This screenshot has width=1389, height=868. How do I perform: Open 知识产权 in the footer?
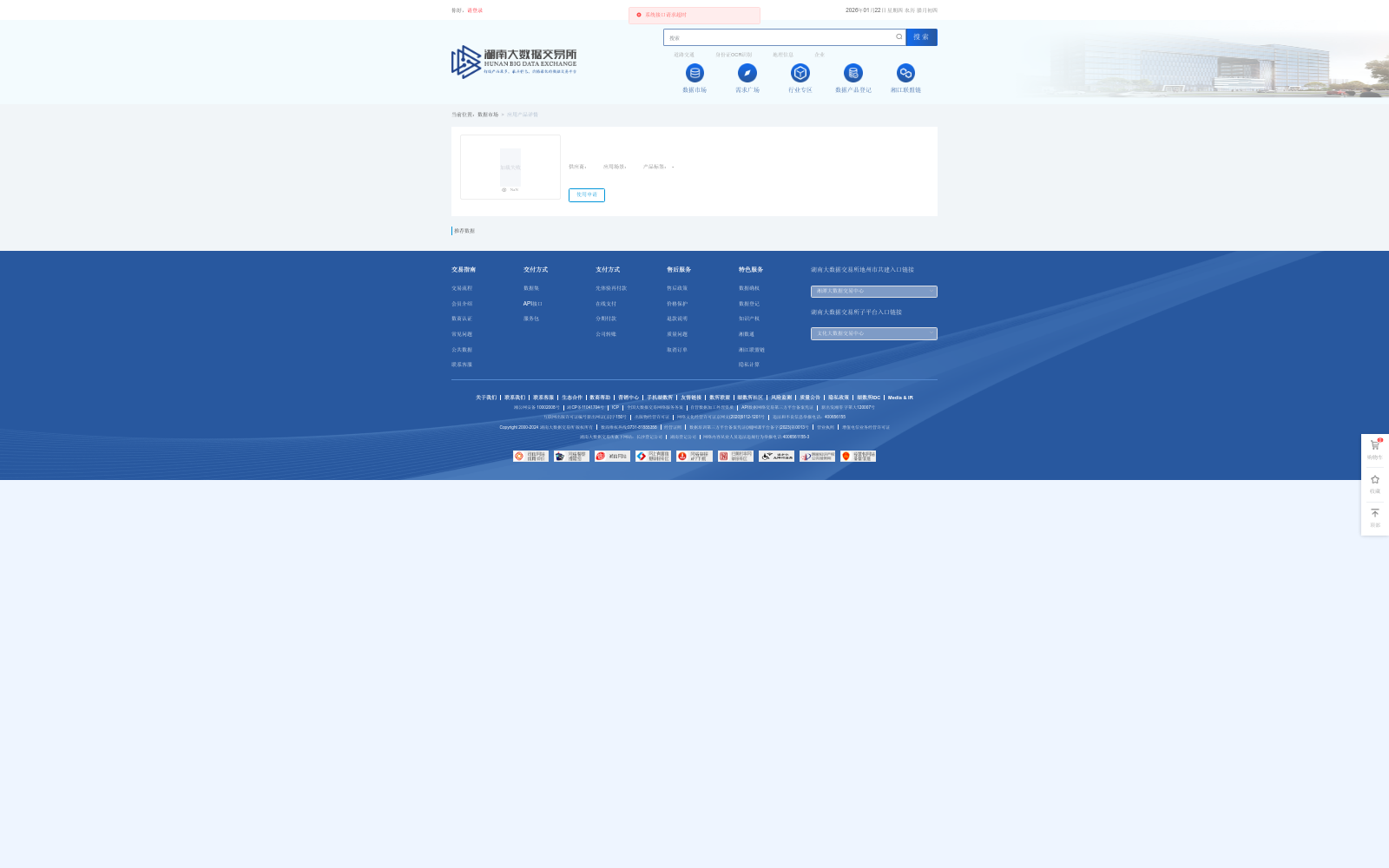pos(749,319)
